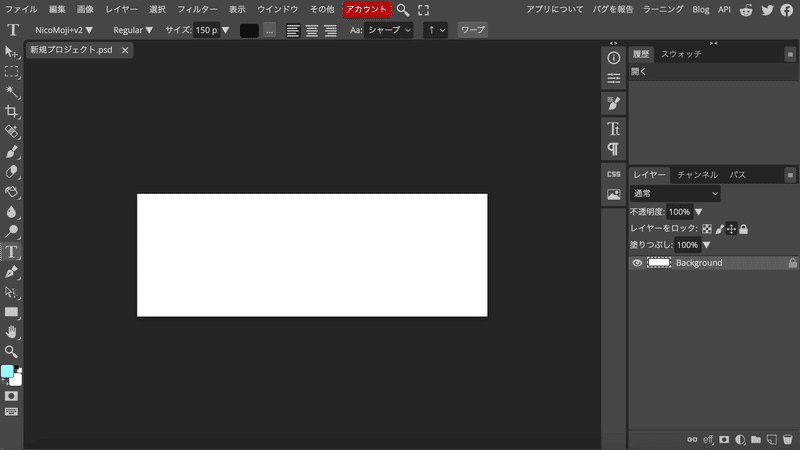Open NicoMoji+v2 font dropdown
The height and width of the screenshot is (450, 800).
(x=64, y=30)
